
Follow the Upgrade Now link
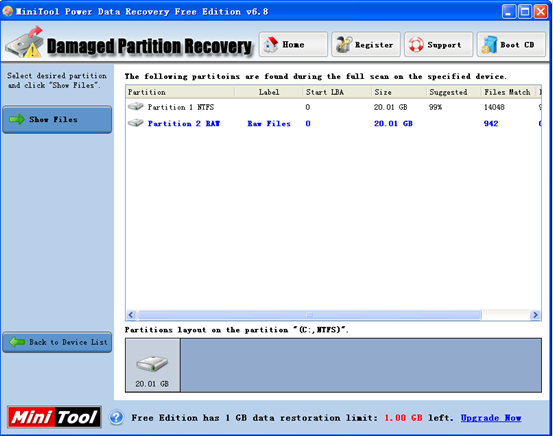coord(491,418)
